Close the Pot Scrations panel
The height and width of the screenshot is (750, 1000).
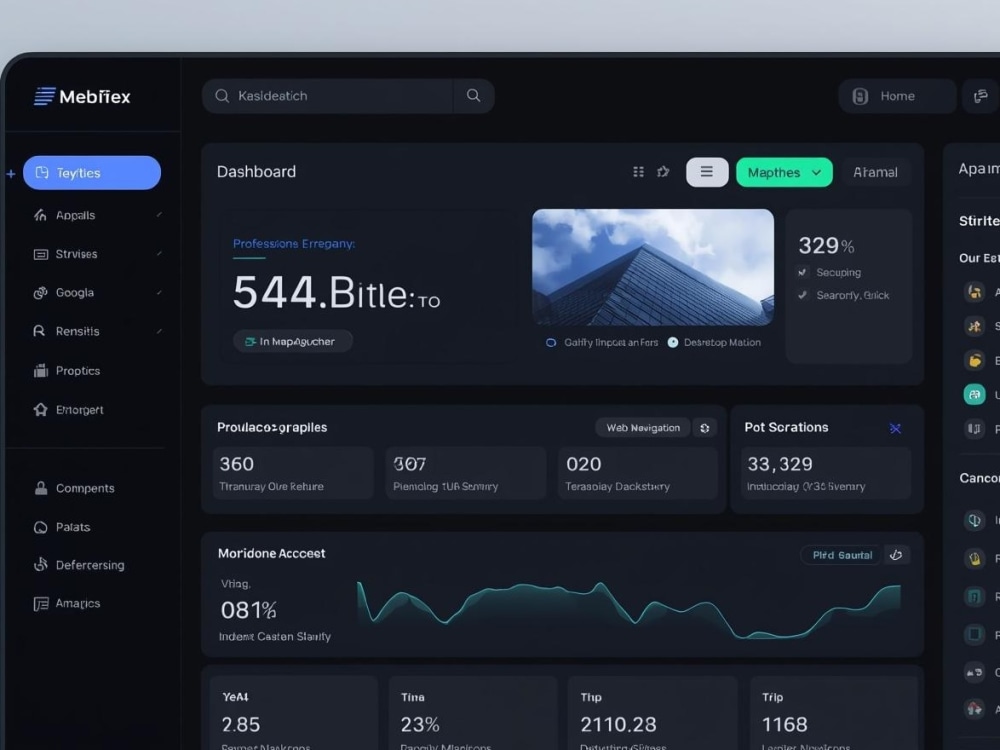[895, 429]
